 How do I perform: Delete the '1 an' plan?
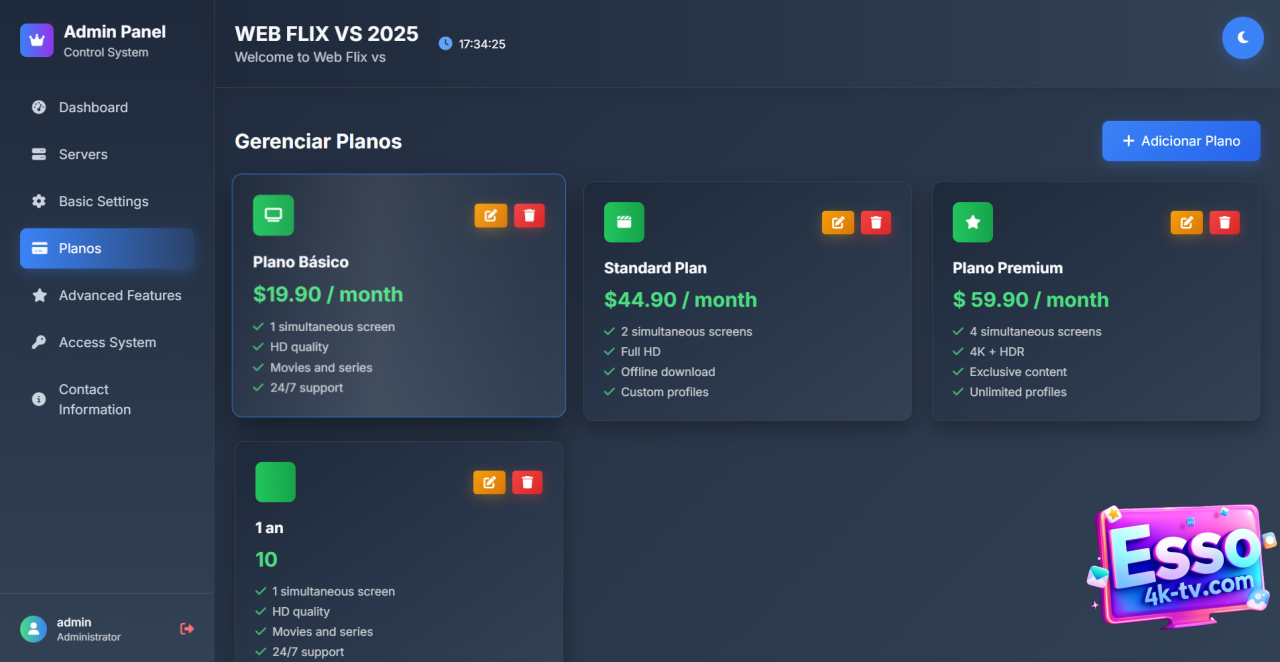pyautogui.click(x=527, y=482)
